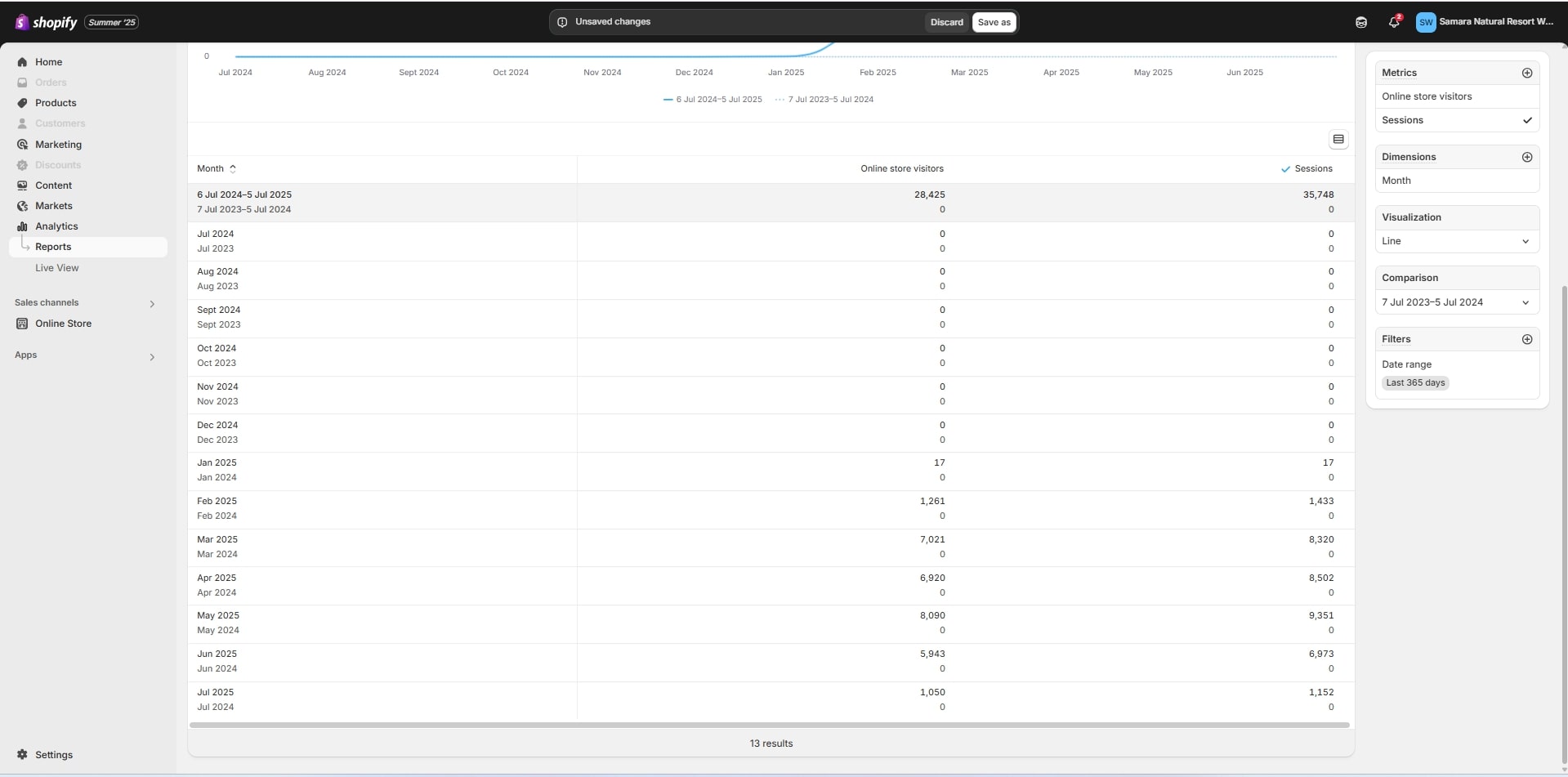Image resolution: width=1568 pixels, height=777 pixels.
Task: Open Settings in the sidebar
Action: click(54, 755)
